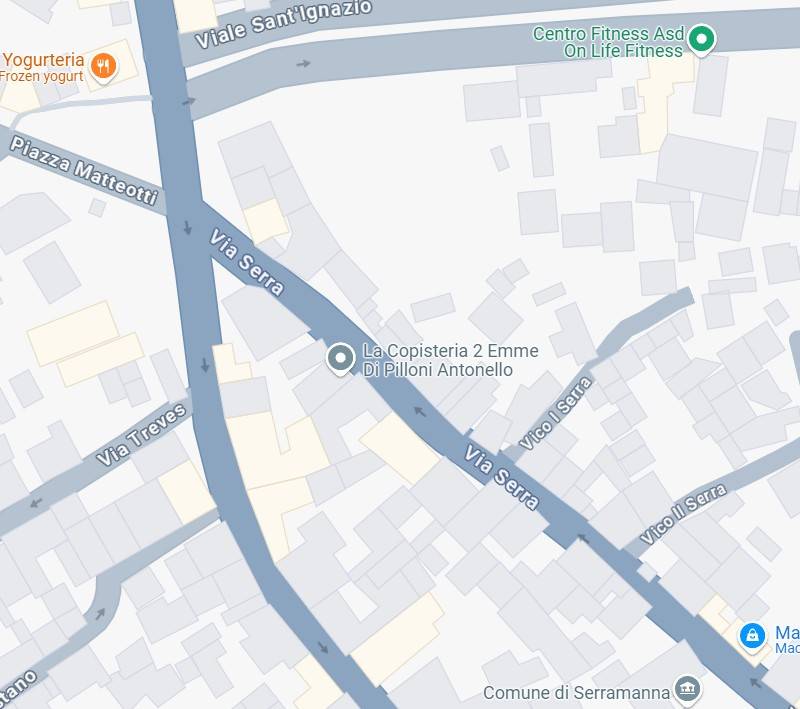Open the Yogurteria Frozen yogurt label
The width and height of the screenshot is (800, 709).
coord(42,67)
